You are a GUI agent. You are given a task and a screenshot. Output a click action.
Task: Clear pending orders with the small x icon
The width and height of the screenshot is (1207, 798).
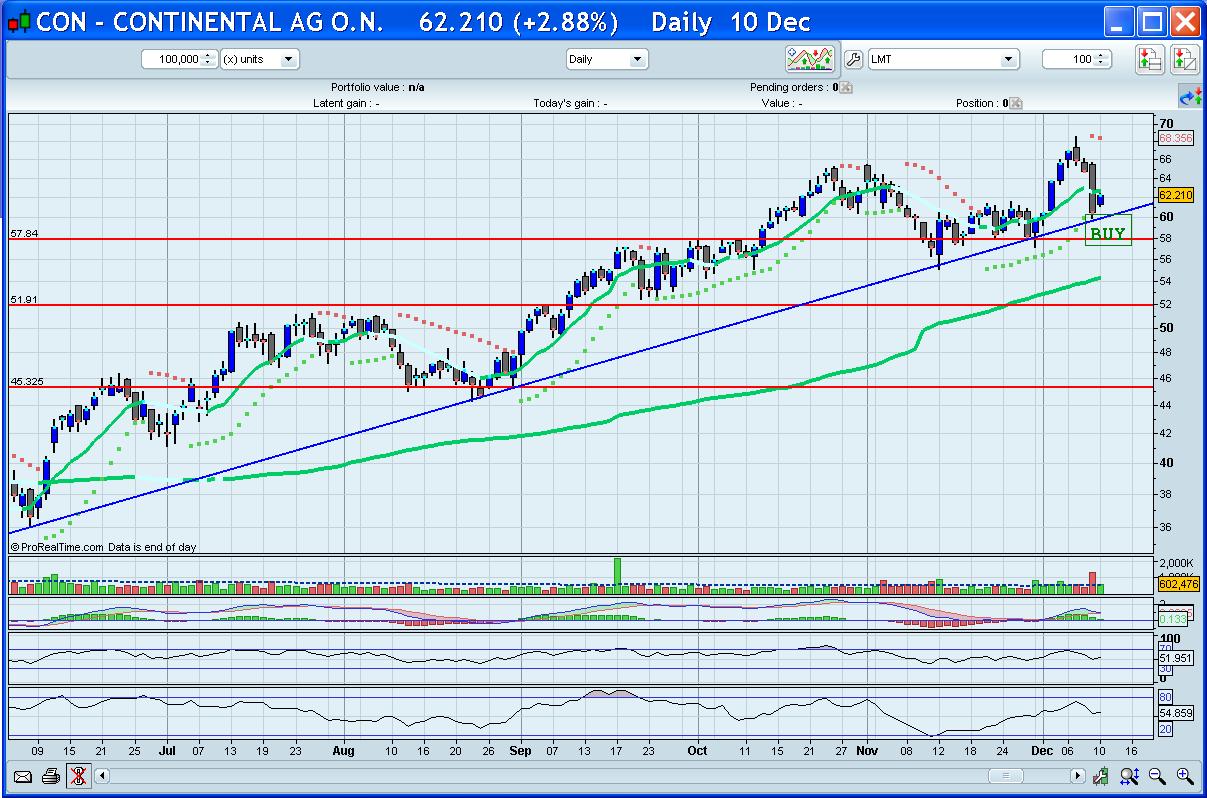[846, 87]
